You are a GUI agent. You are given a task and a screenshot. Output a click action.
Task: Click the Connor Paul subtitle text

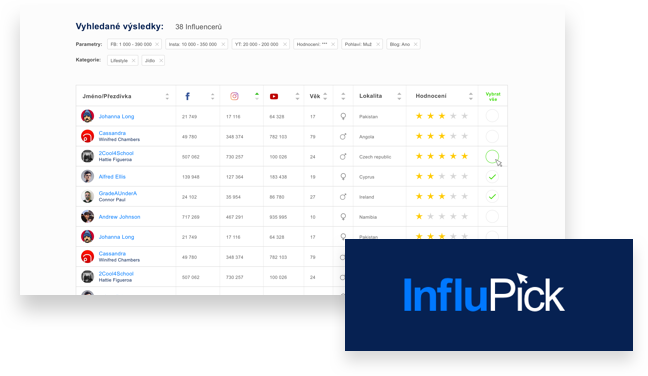coord(112,200)
